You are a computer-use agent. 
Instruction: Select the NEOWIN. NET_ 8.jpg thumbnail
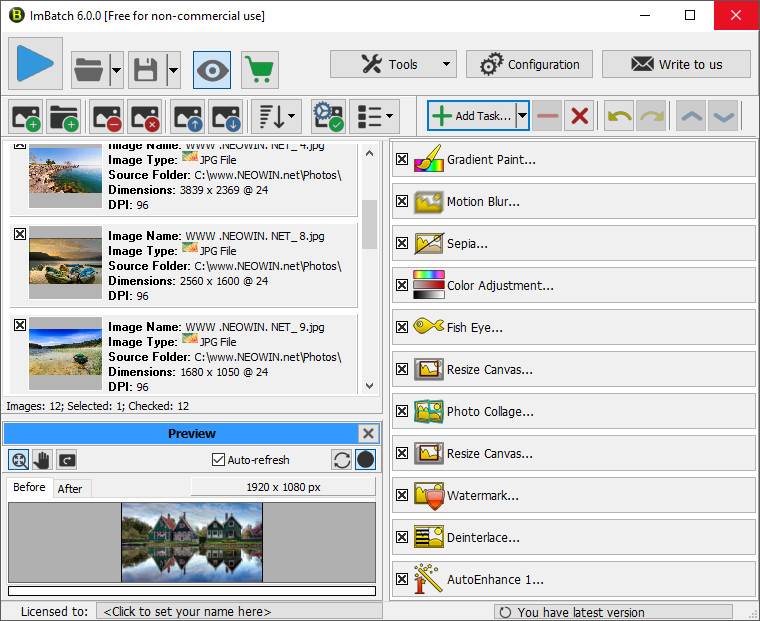point(65,262)
